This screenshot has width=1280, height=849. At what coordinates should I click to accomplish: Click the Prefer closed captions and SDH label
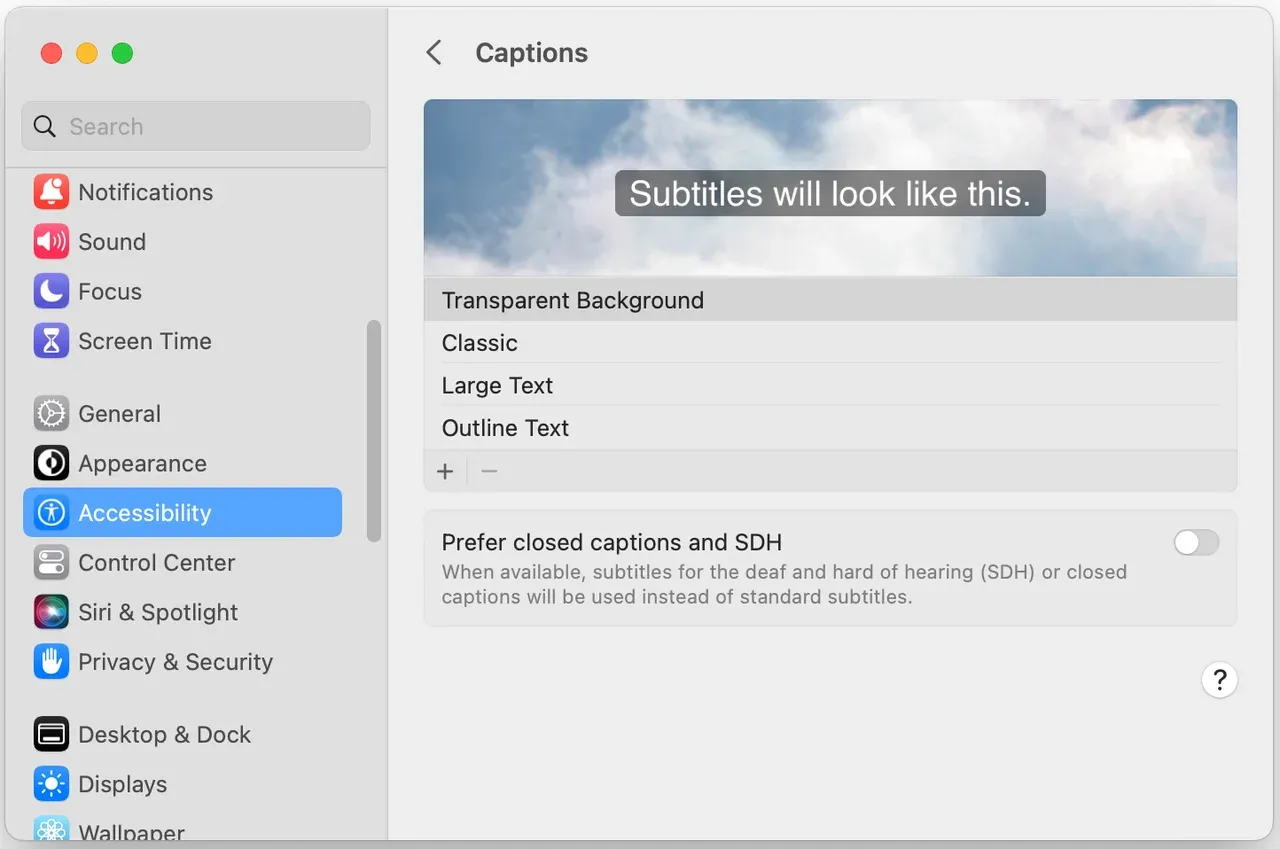[612, 543]
